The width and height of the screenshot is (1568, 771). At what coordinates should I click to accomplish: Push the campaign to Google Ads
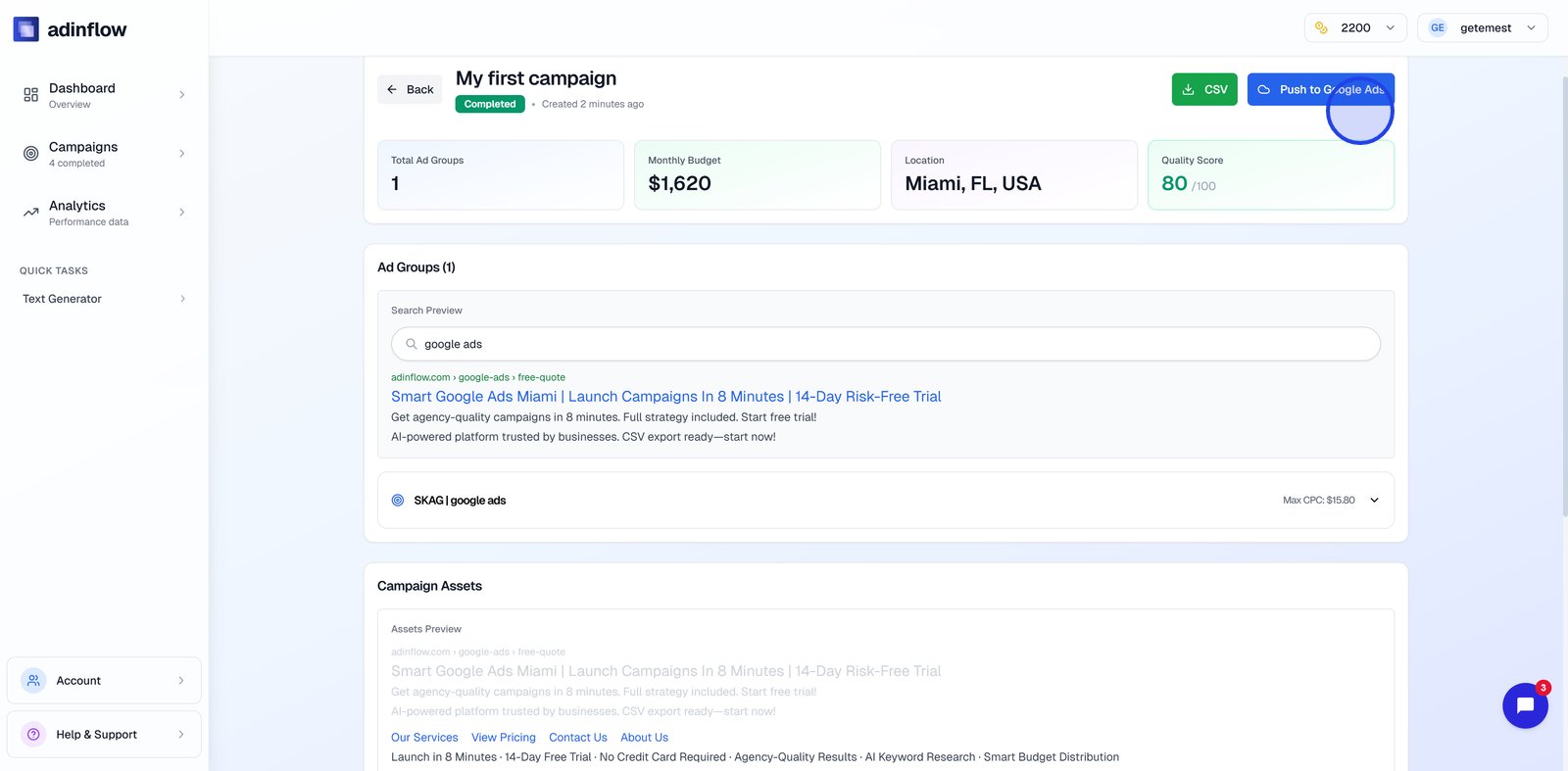point(1320,89)
